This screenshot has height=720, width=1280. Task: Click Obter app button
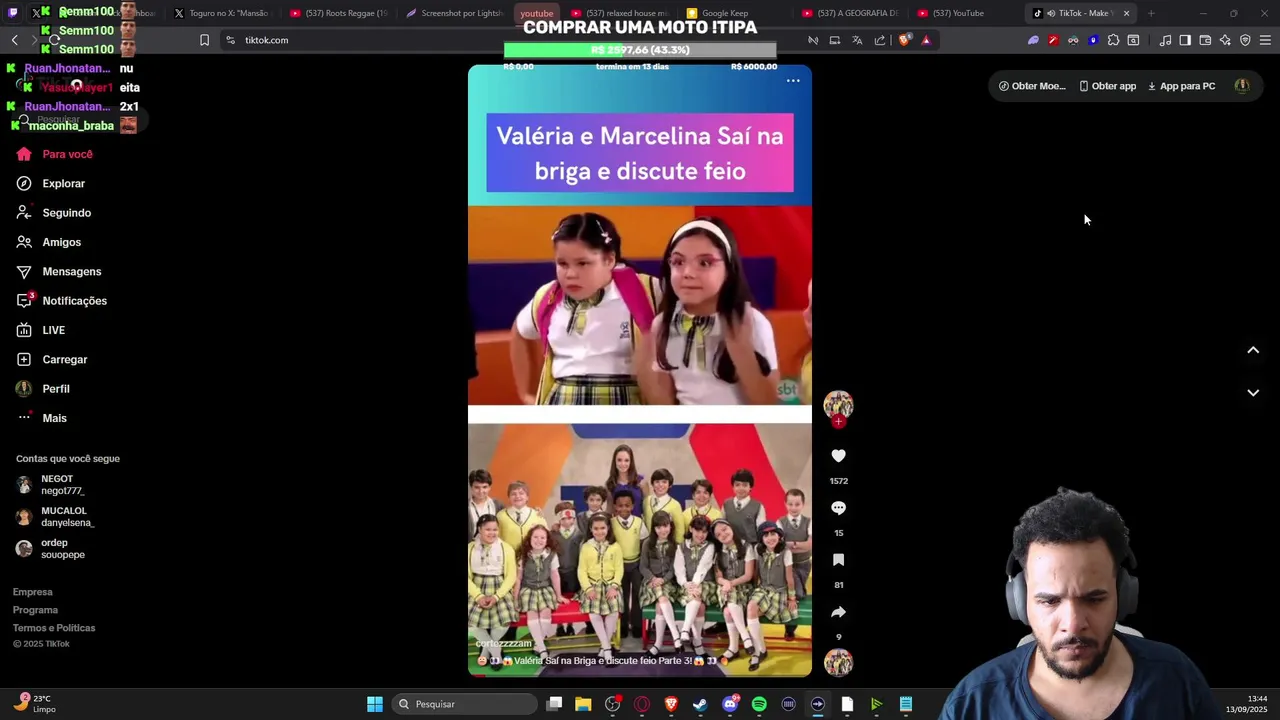point(1107,86)
